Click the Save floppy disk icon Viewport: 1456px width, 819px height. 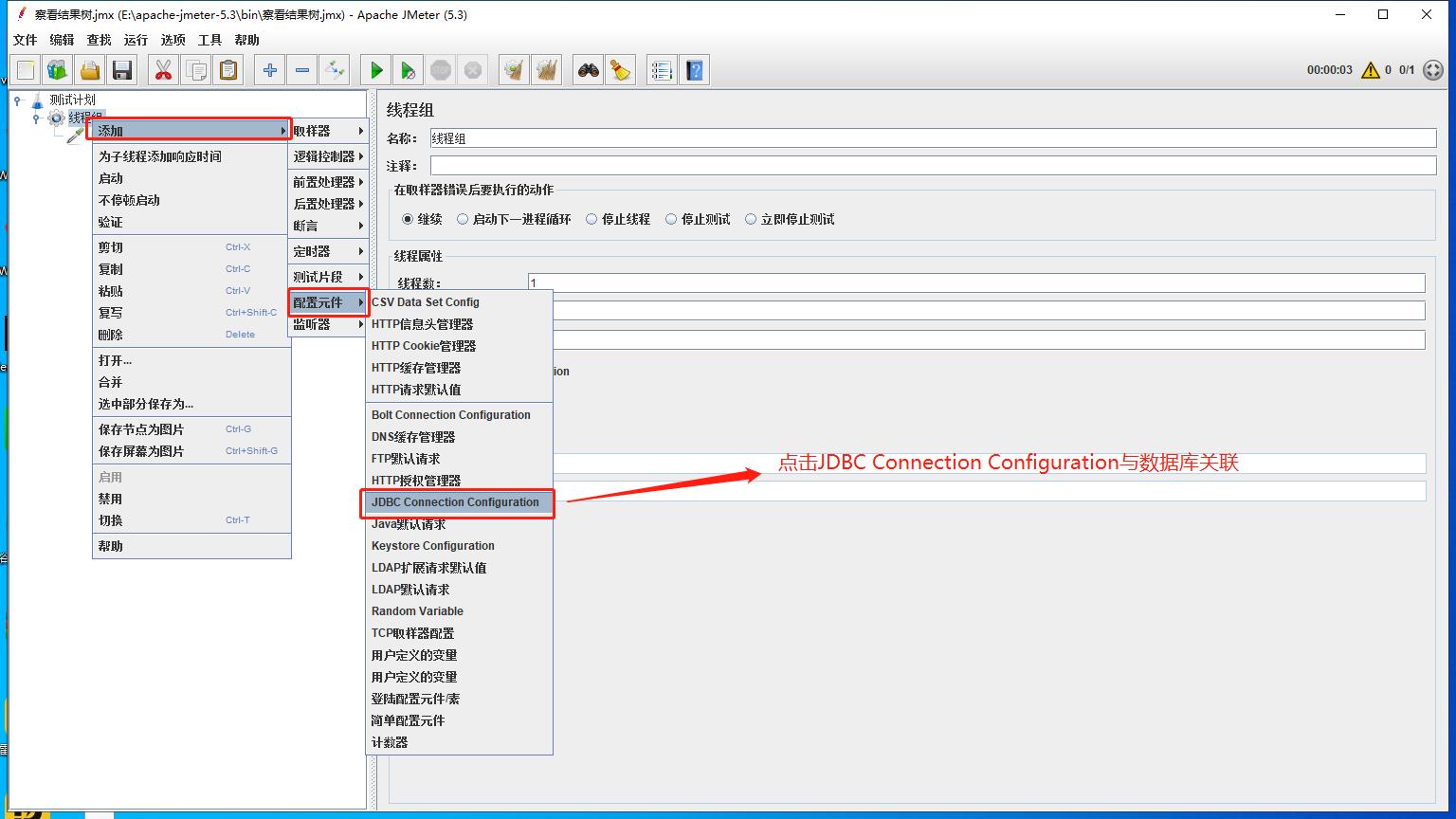point(122,70)
